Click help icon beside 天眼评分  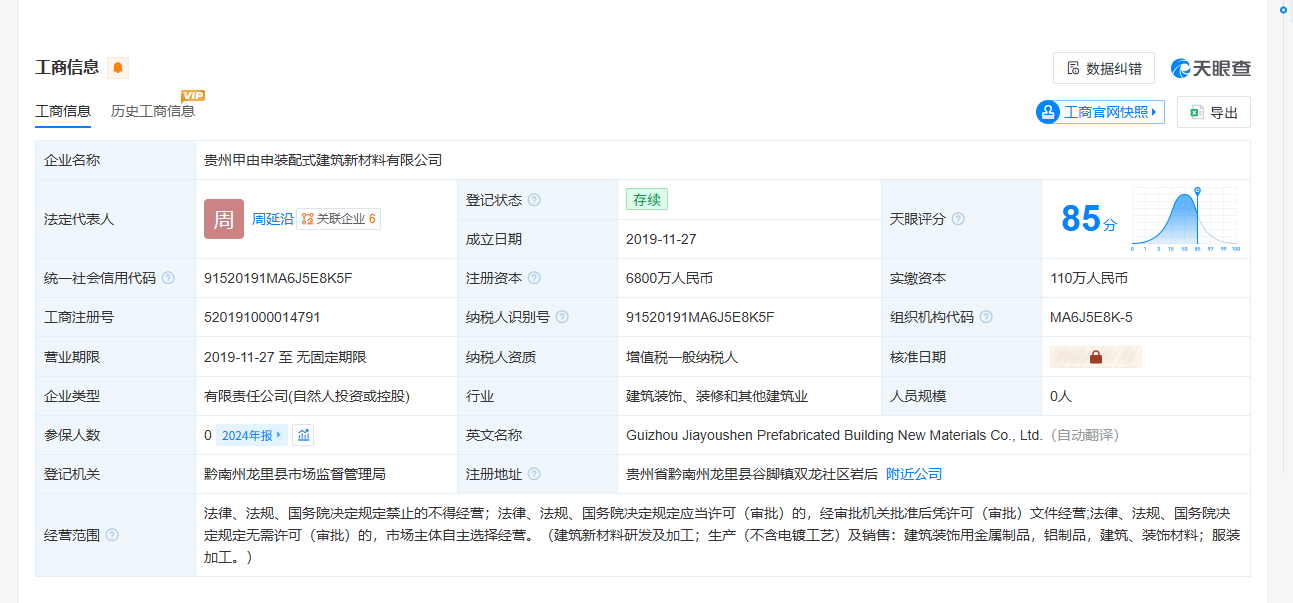958,219
